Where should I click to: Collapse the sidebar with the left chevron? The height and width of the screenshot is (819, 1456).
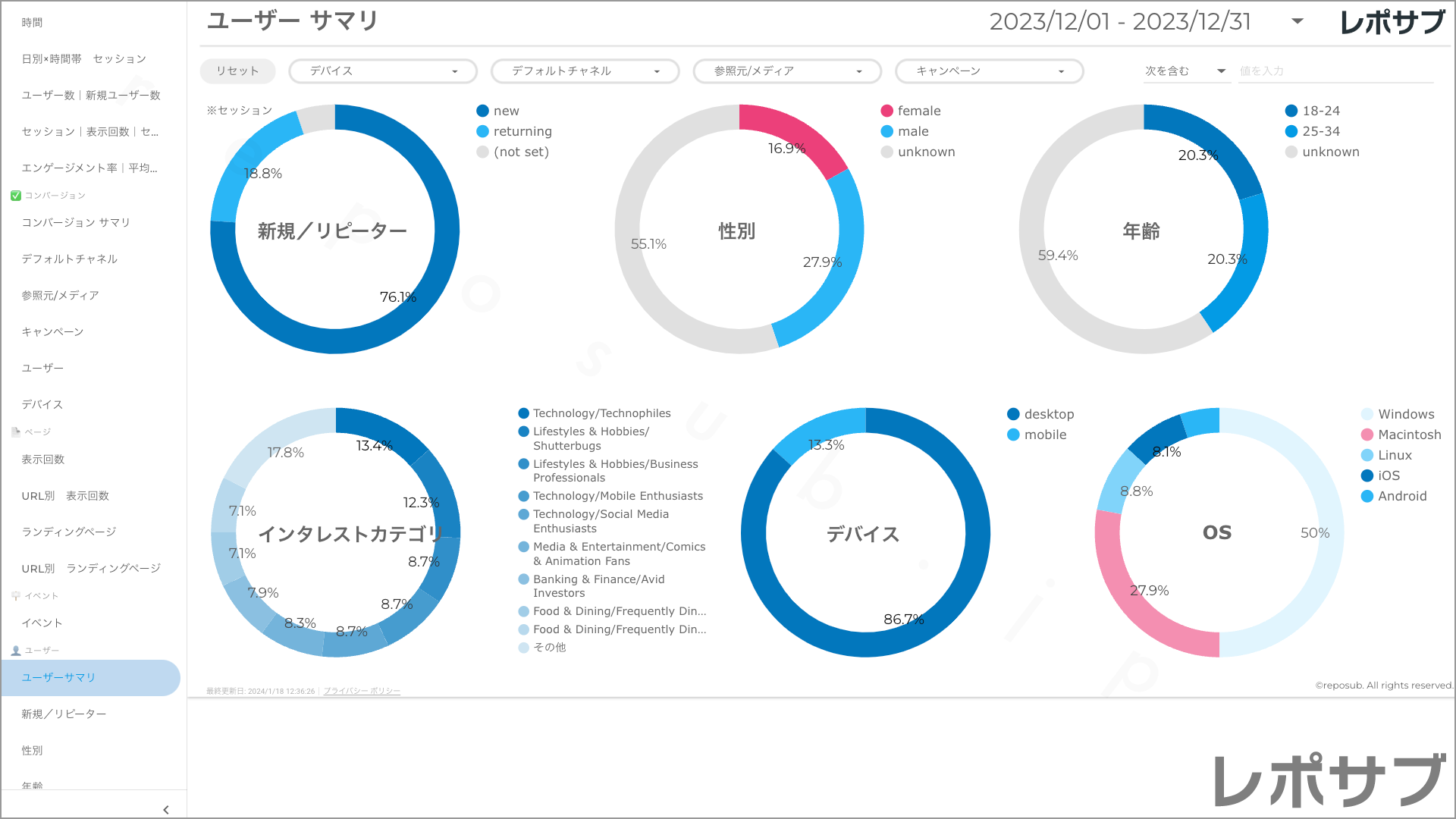166,809
